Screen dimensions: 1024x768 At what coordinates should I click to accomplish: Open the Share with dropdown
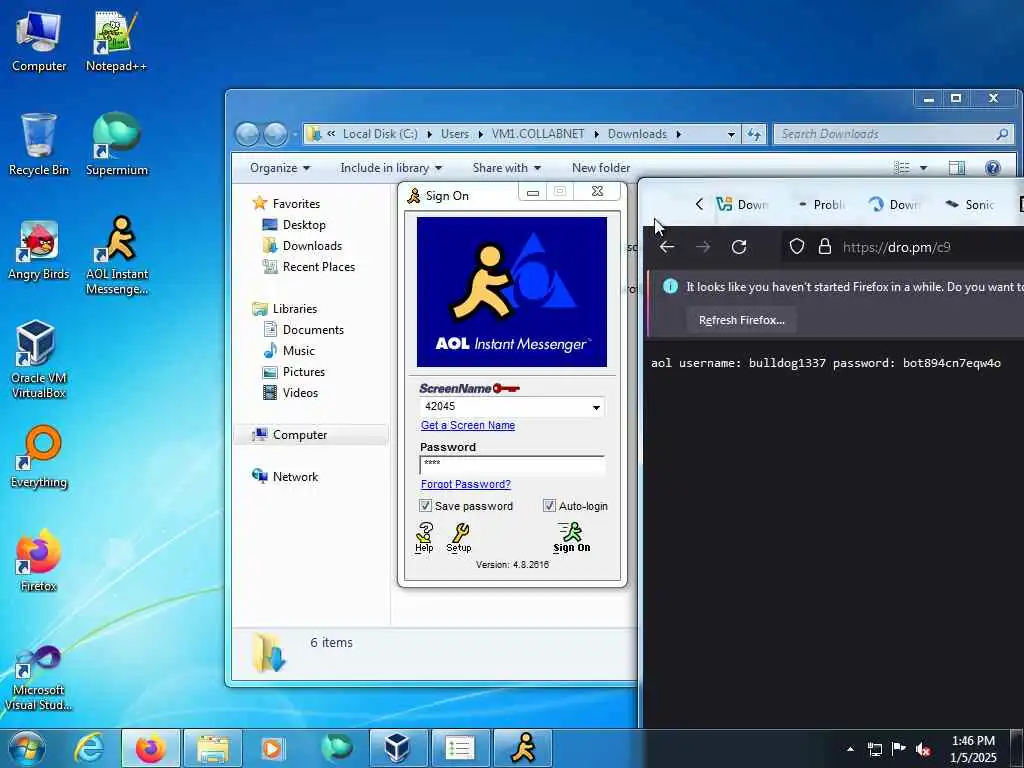point(507,168)
